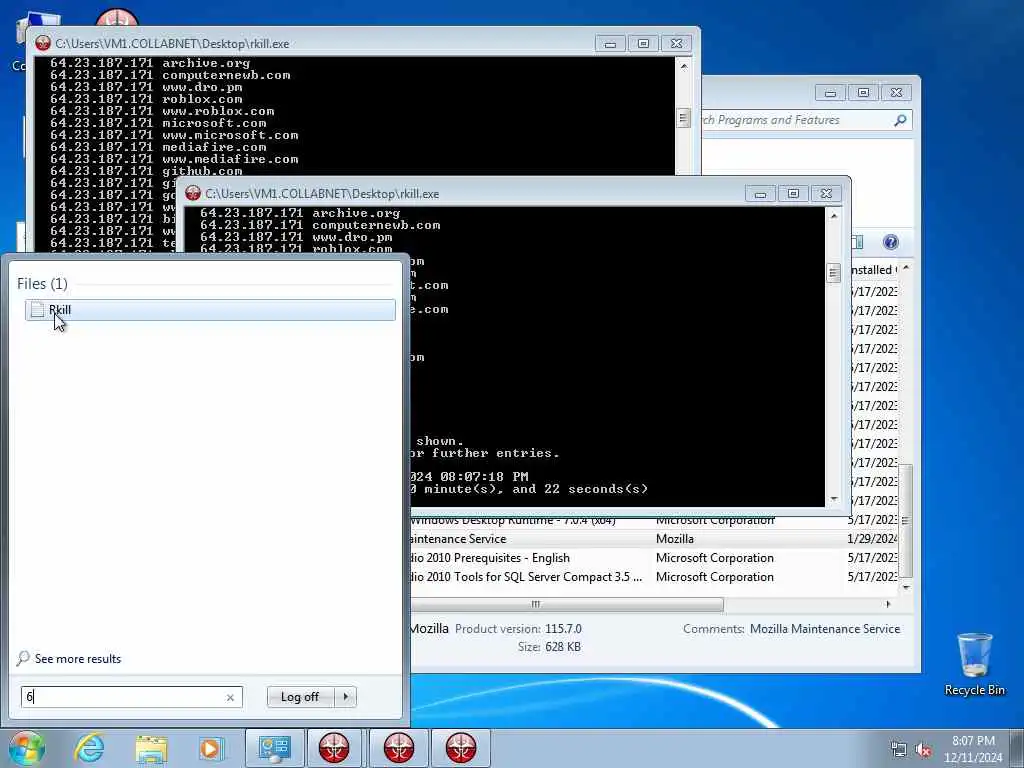The width and height of the screenshot is (1024, 768).
Task: Close the front rkill console window
Action: [x=826, y=194]
